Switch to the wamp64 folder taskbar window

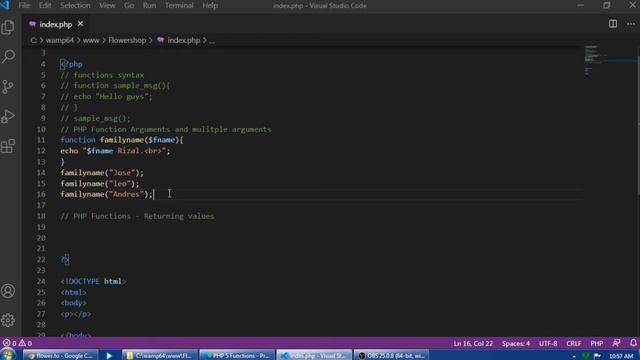tap(160, 356)
